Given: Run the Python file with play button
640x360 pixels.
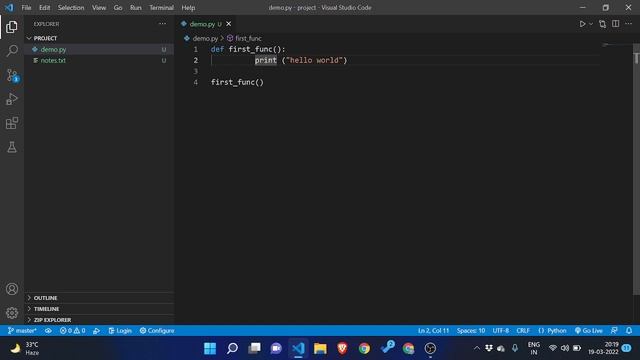Looking at the screenshot, I should point(582,24).
